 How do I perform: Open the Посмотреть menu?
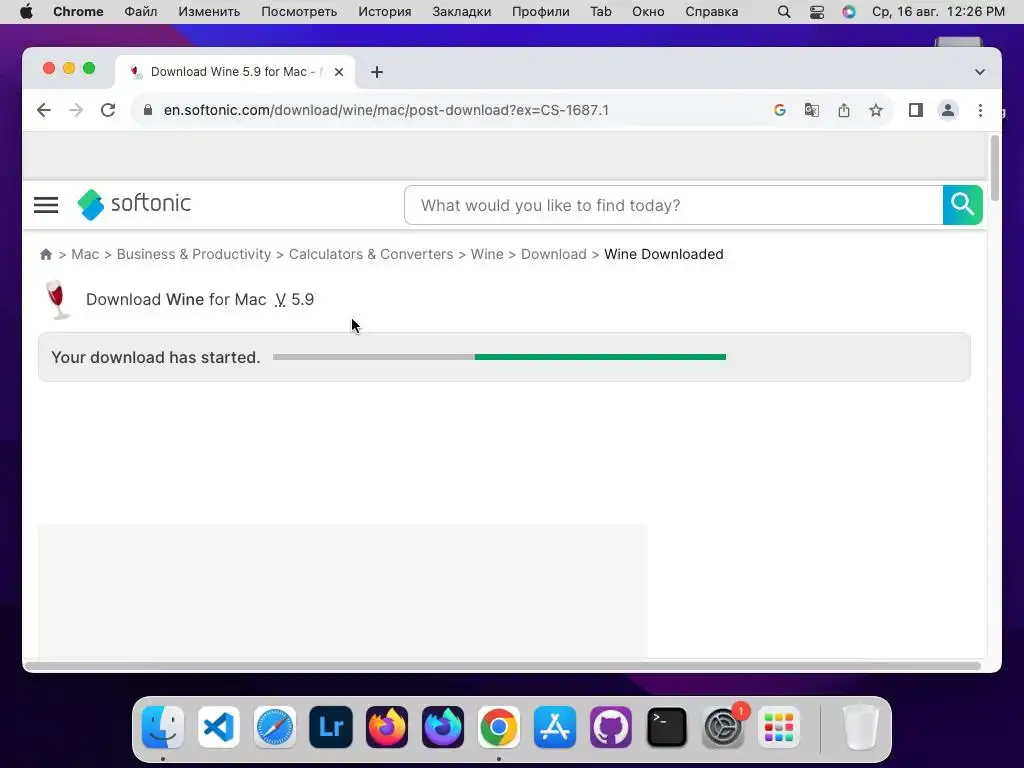tap(299, 12)
